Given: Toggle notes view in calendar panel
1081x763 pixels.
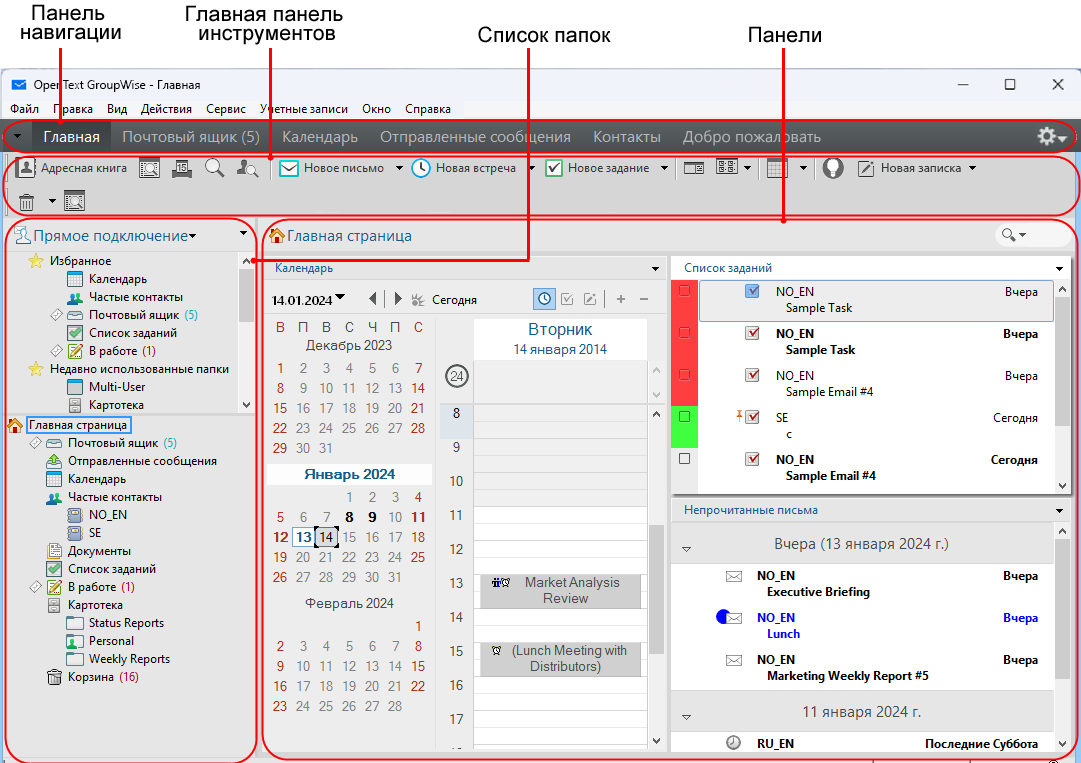Looking at the screenshot, I should click(x=590, y=299).
